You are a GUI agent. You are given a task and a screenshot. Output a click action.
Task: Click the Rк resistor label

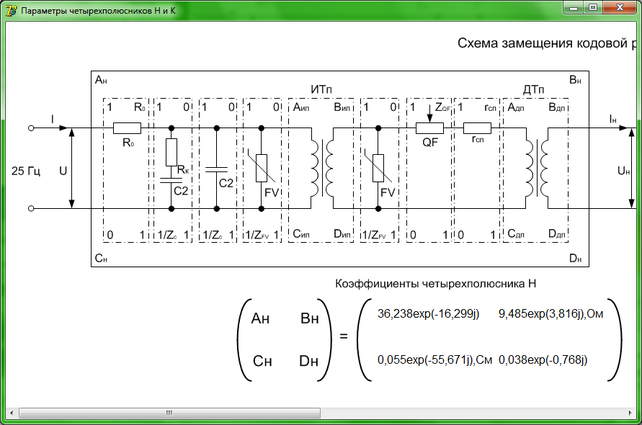183,170
